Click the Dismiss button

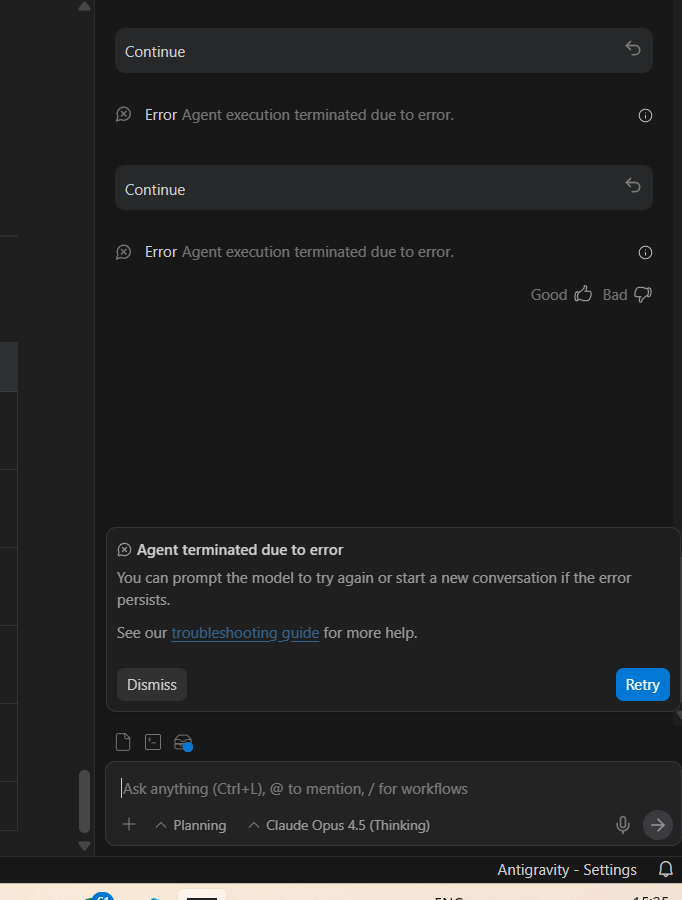[x=152, y=684]
